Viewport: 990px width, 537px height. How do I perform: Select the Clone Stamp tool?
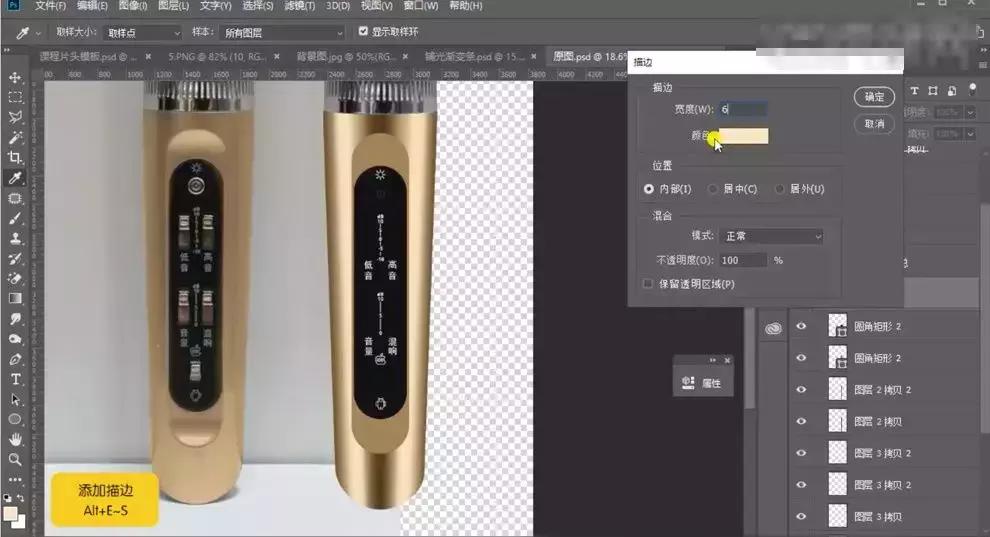tap(15, 239)
